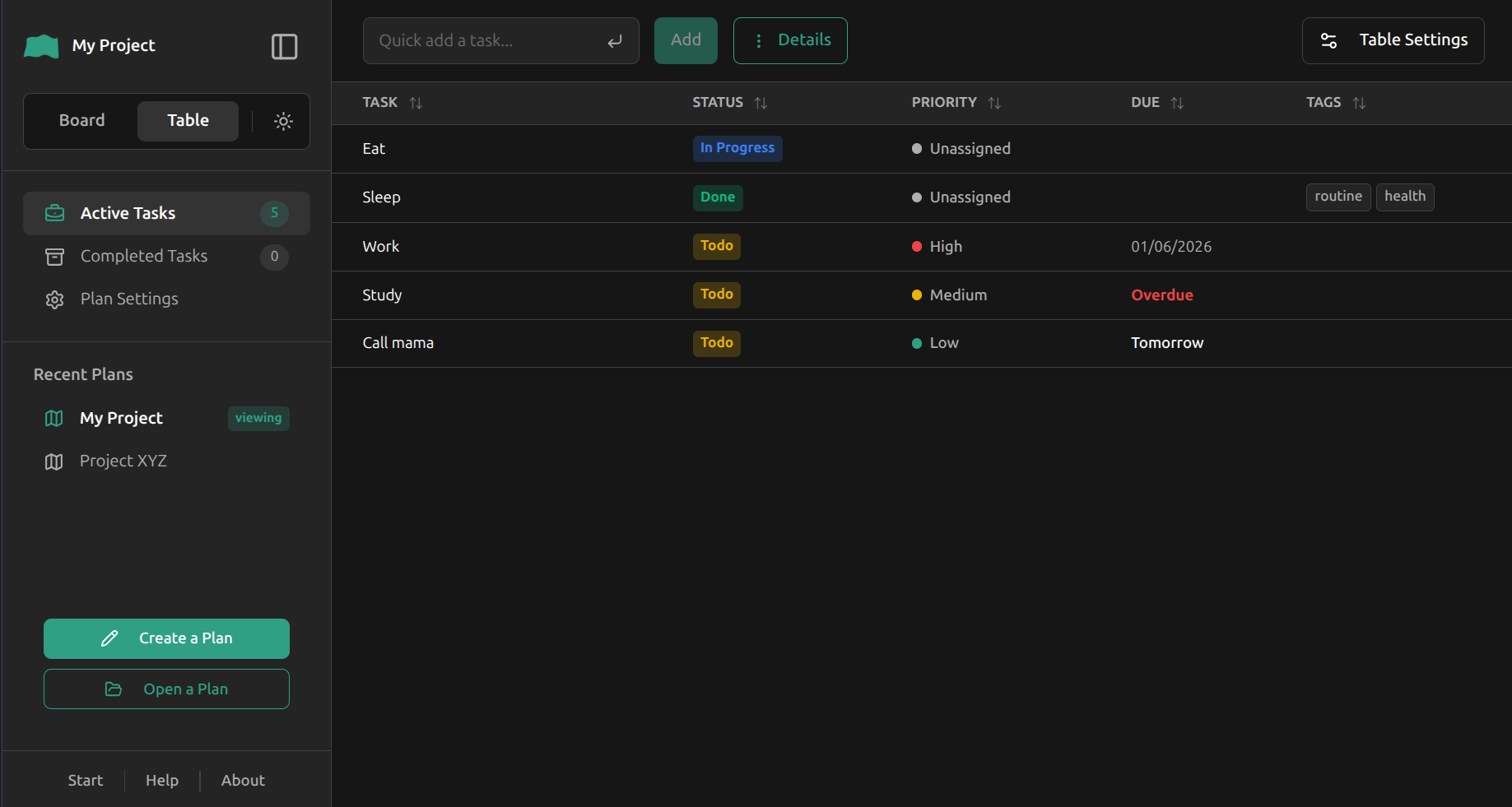Click the enter arrow in quick add field

tap(615, 41)
